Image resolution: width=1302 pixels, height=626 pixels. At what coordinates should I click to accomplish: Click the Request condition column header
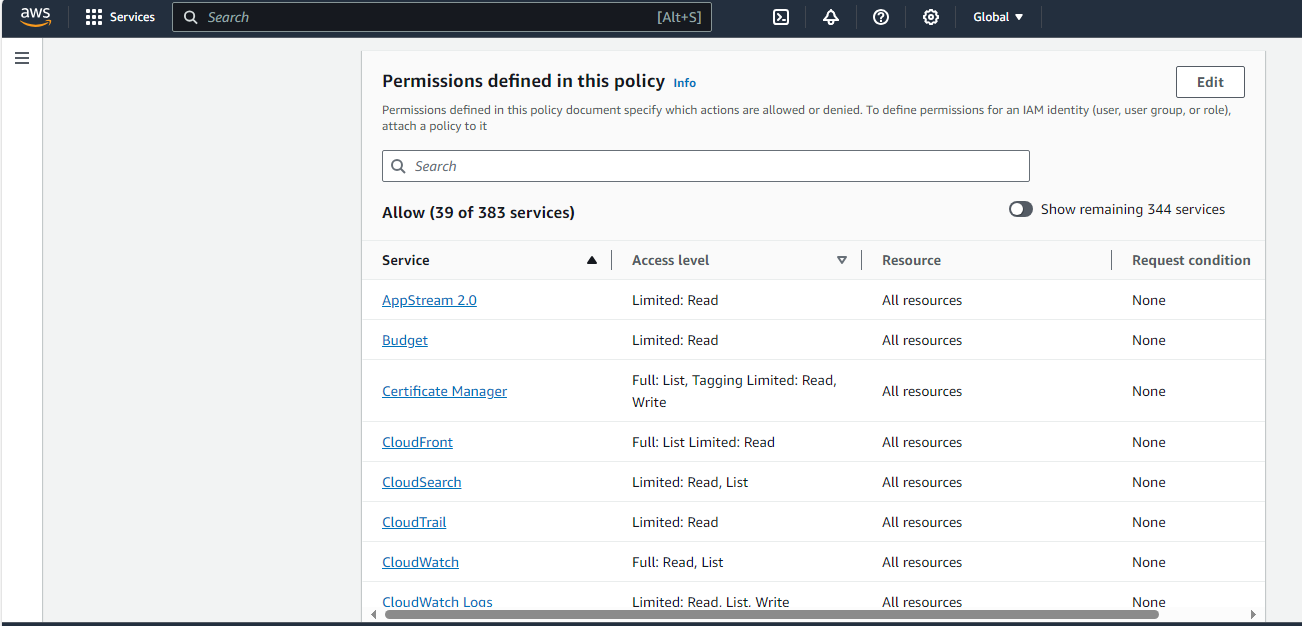pyautogui.click(x=1191, y=260)
